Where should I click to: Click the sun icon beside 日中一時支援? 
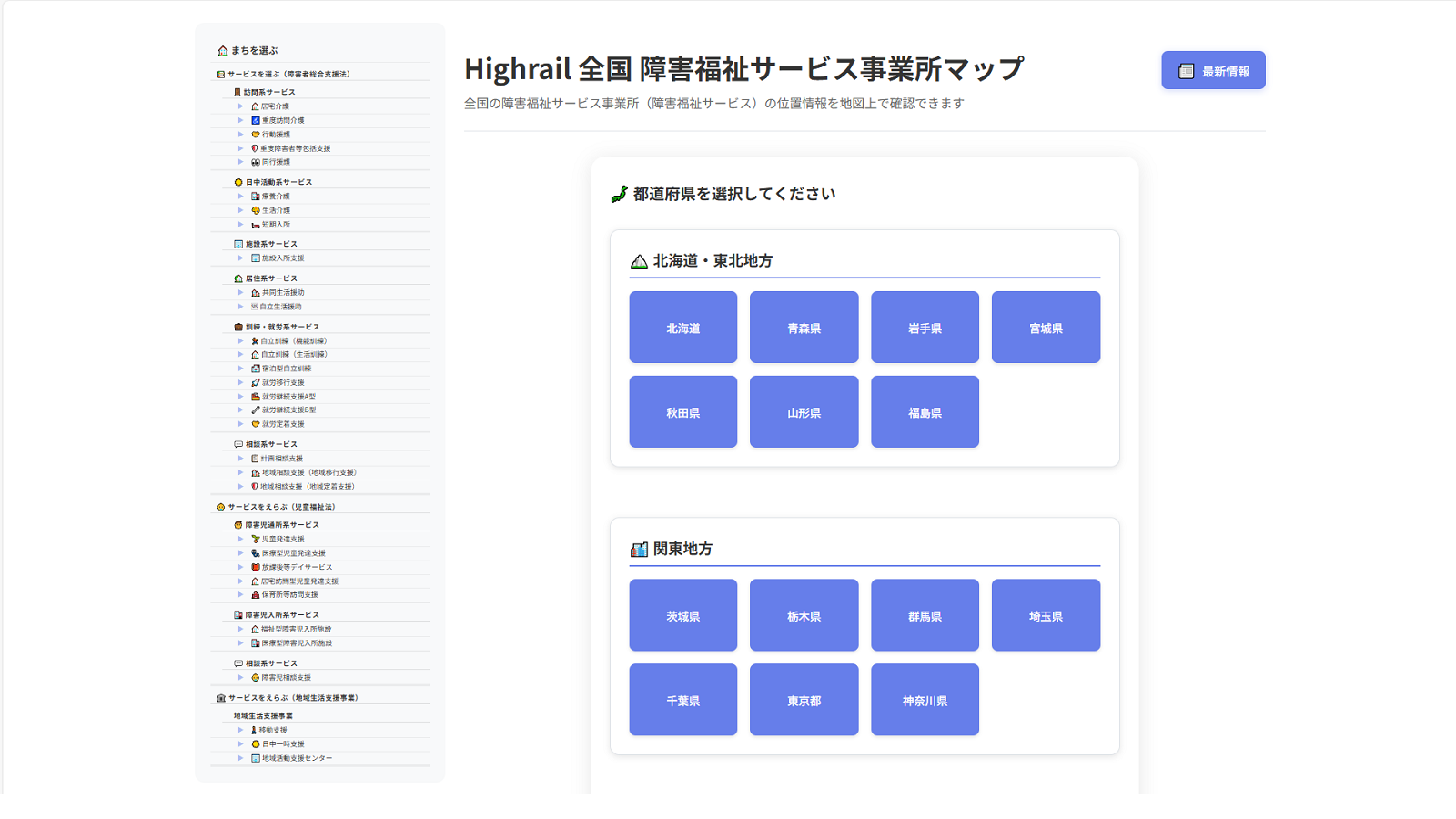(256, 744)
